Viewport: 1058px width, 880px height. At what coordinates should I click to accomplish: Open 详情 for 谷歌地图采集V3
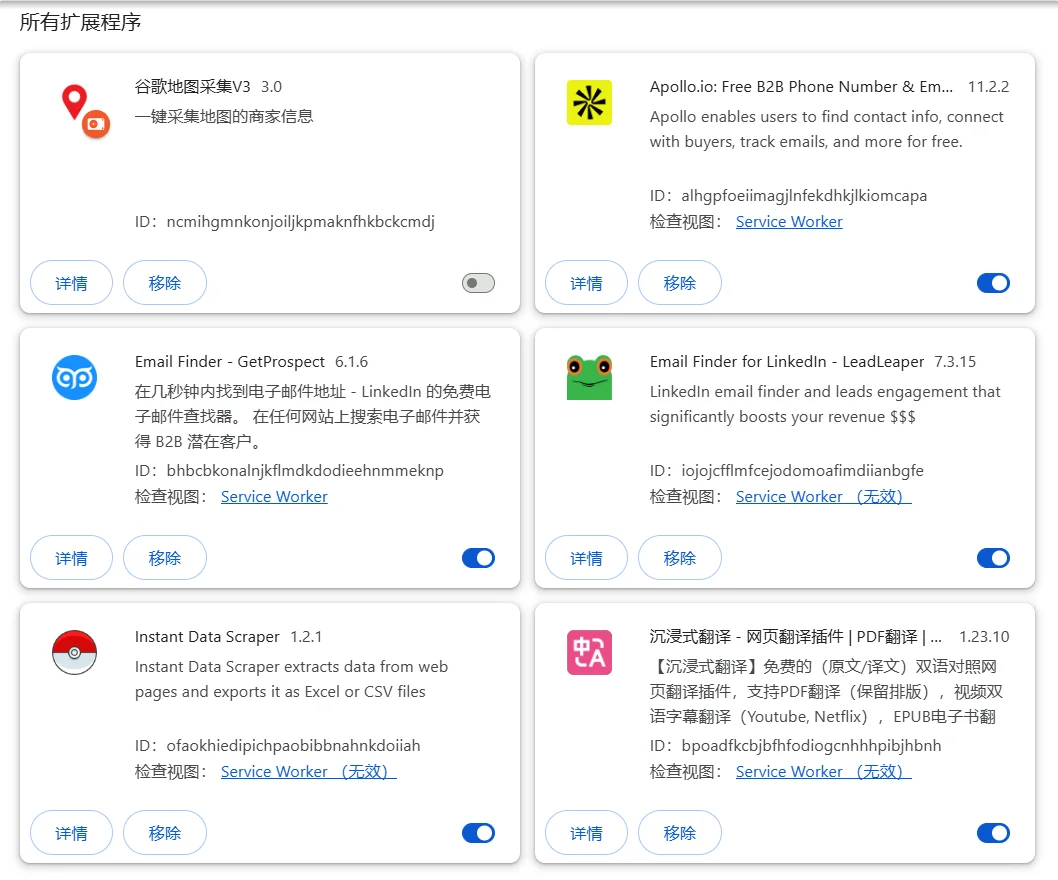72,283
